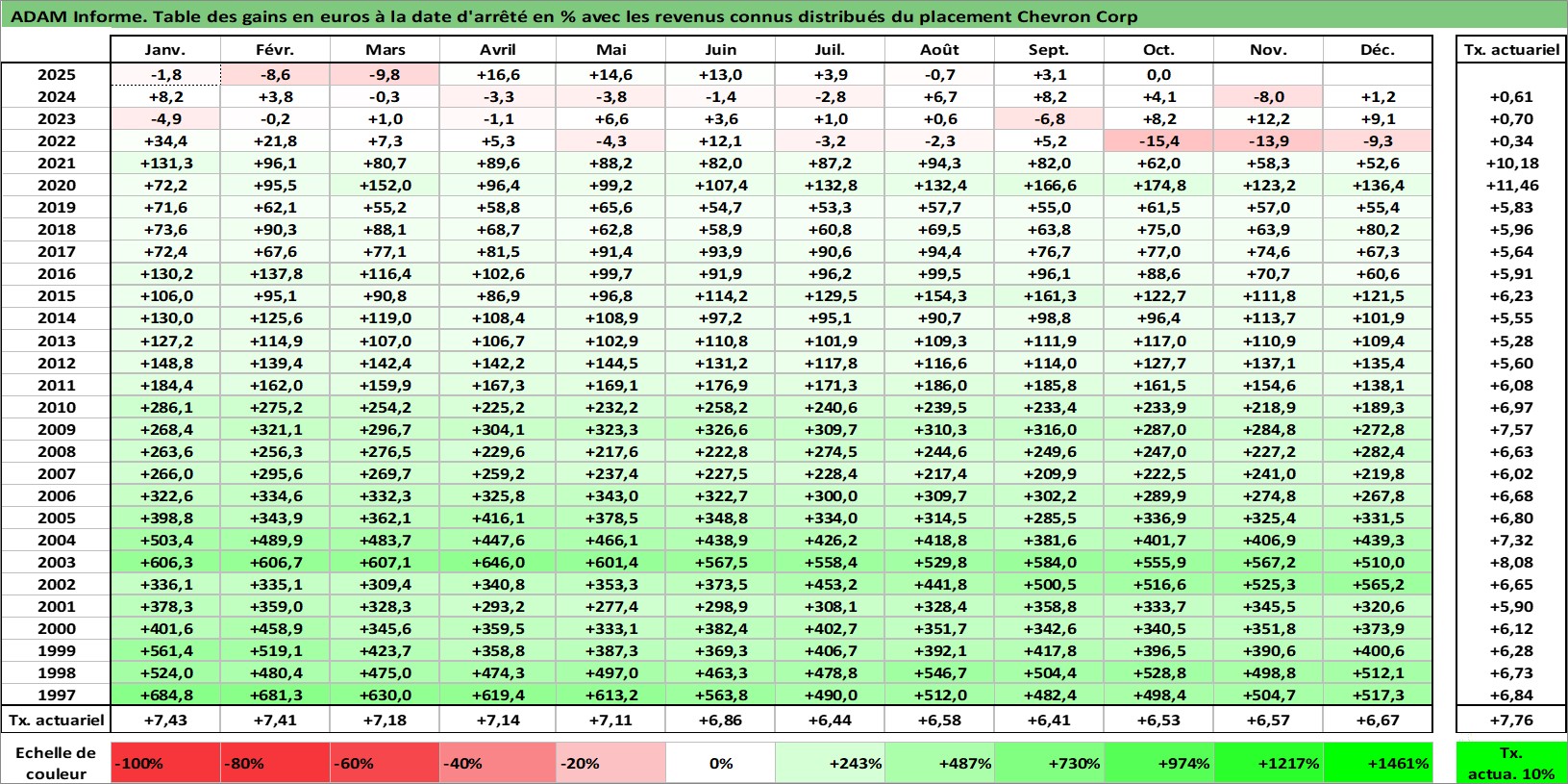
Task: Select the 1997 year row label
Action: point(56,695)
